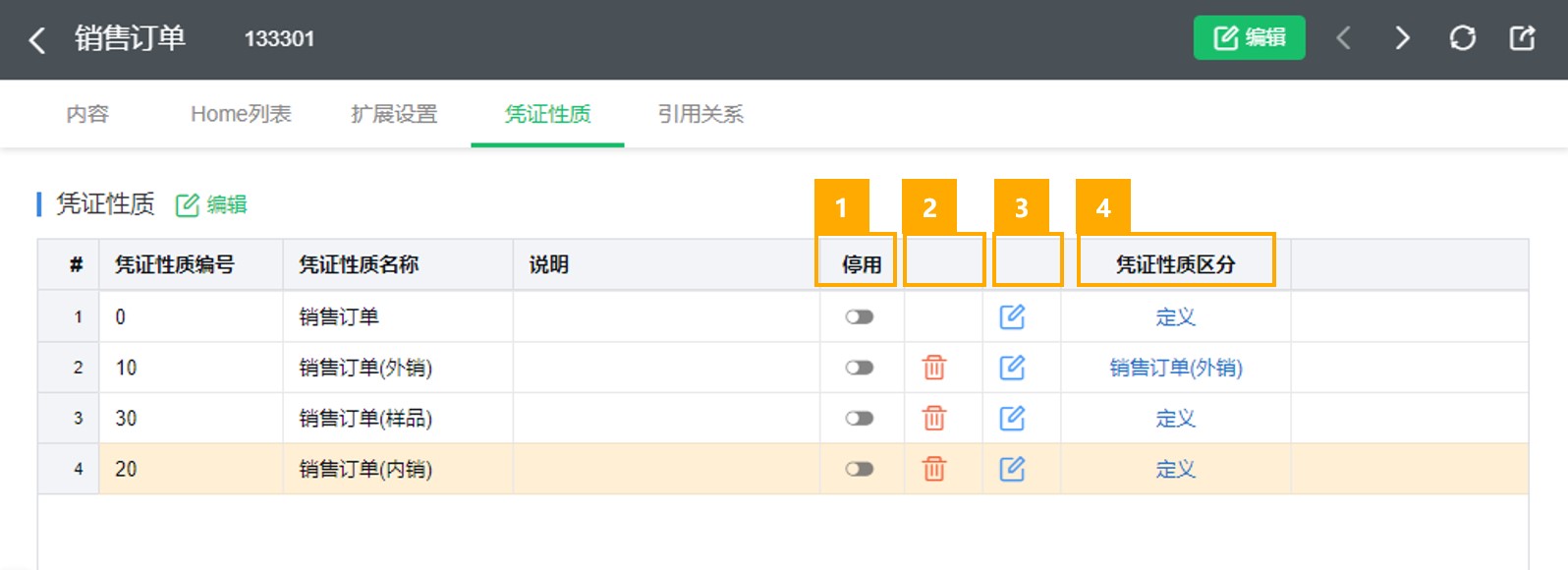Image resolution: width=1568 pixels, height=570 pixels.
Task: Open 销售订单(外销) link in 凭证性质区分 column
Action: (1176, 368)
